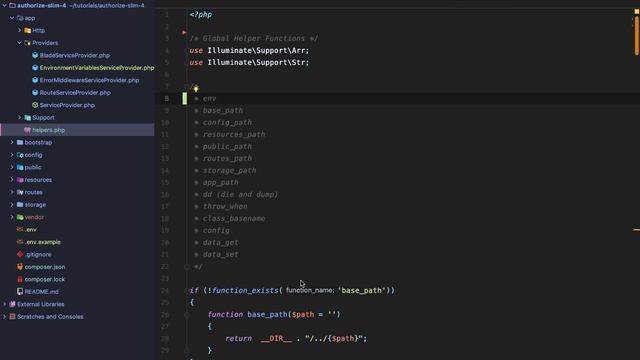Click 'class_basename' comment line

[x=234, y=219]
